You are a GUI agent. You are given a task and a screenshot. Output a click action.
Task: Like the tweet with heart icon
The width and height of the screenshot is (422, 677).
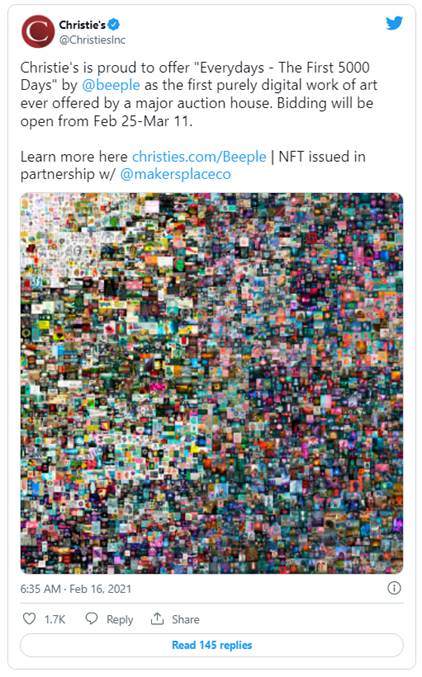point(29,619)
